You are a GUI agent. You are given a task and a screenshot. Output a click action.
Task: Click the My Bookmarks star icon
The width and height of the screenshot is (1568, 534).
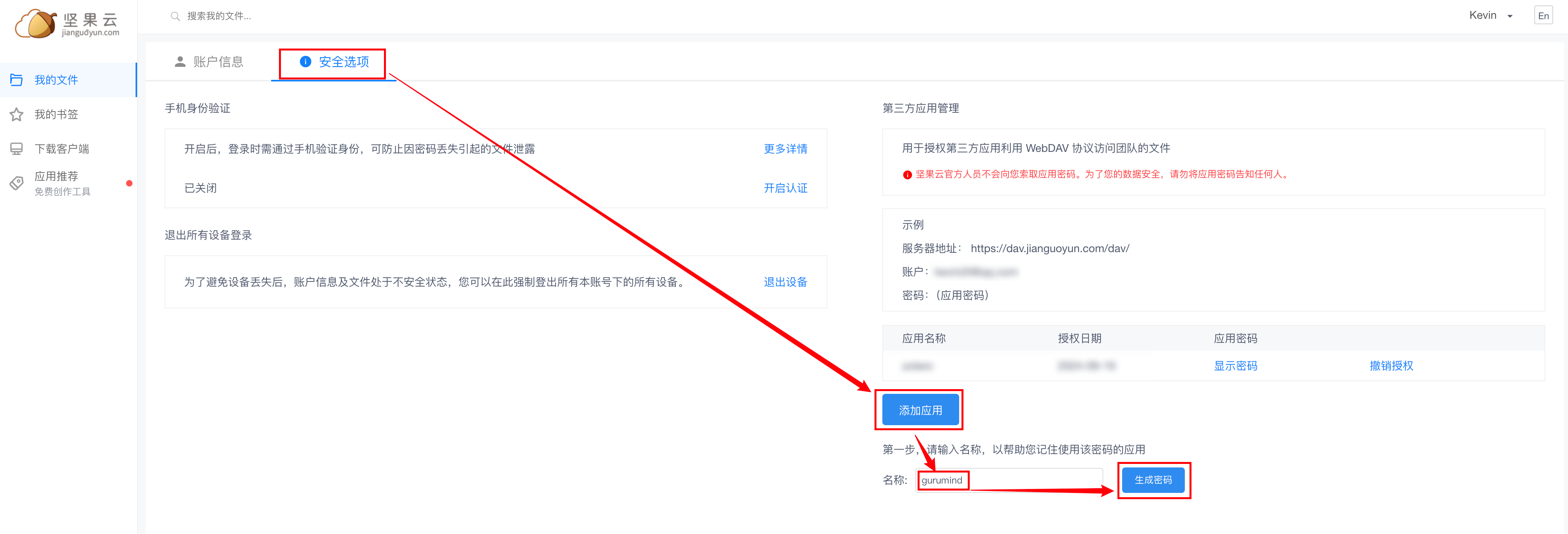click(x=16, y=114)
